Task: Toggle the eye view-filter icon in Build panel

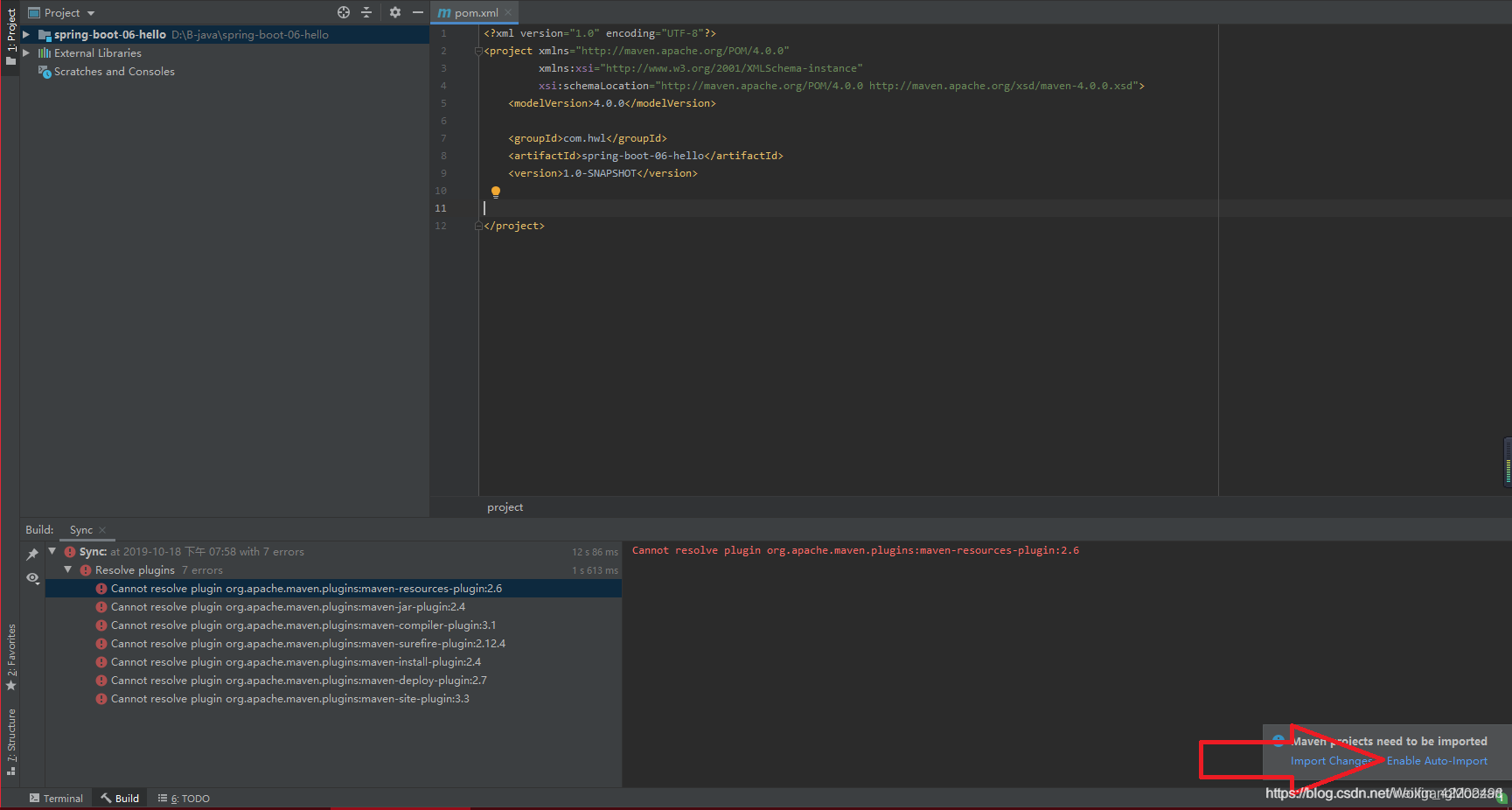Action: pos(32,577)
